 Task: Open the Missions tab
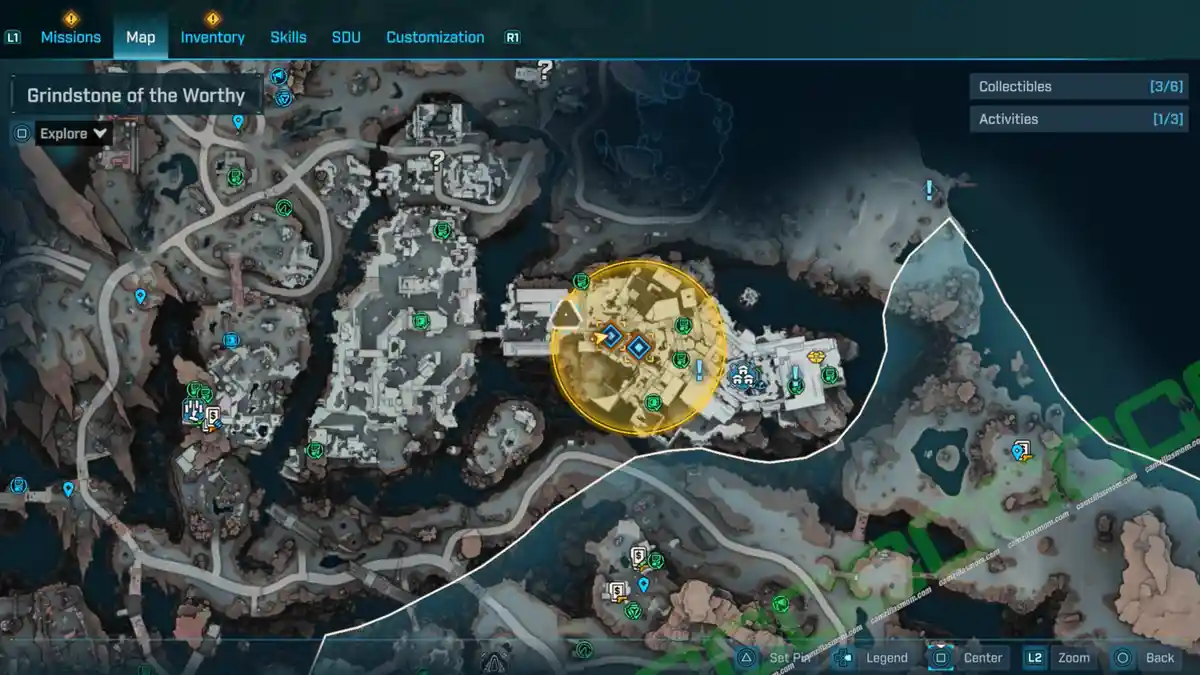(70, 37)
